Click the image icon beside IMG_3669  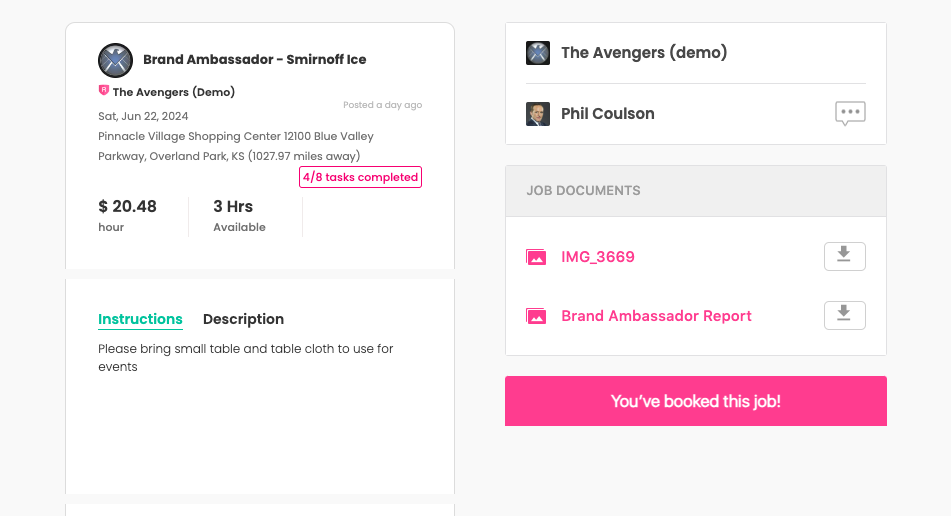point(536,257)
